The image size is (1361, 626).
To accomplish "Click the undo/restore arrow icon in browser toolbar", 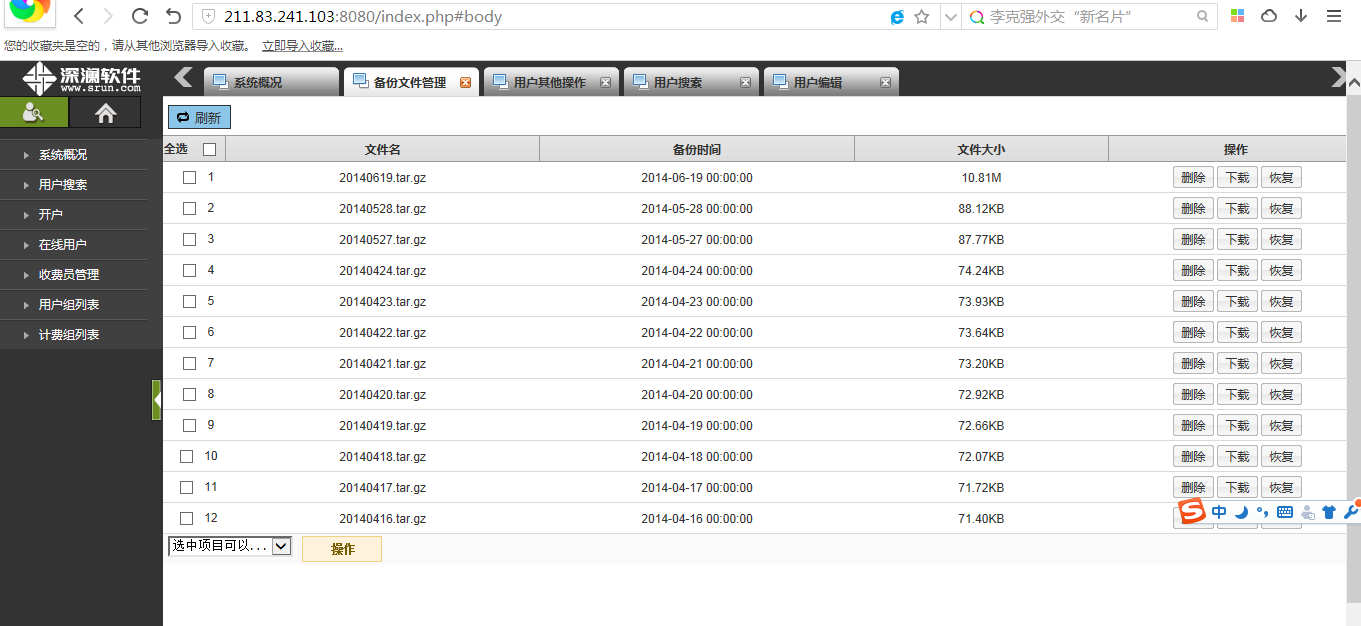I will 173,16.
